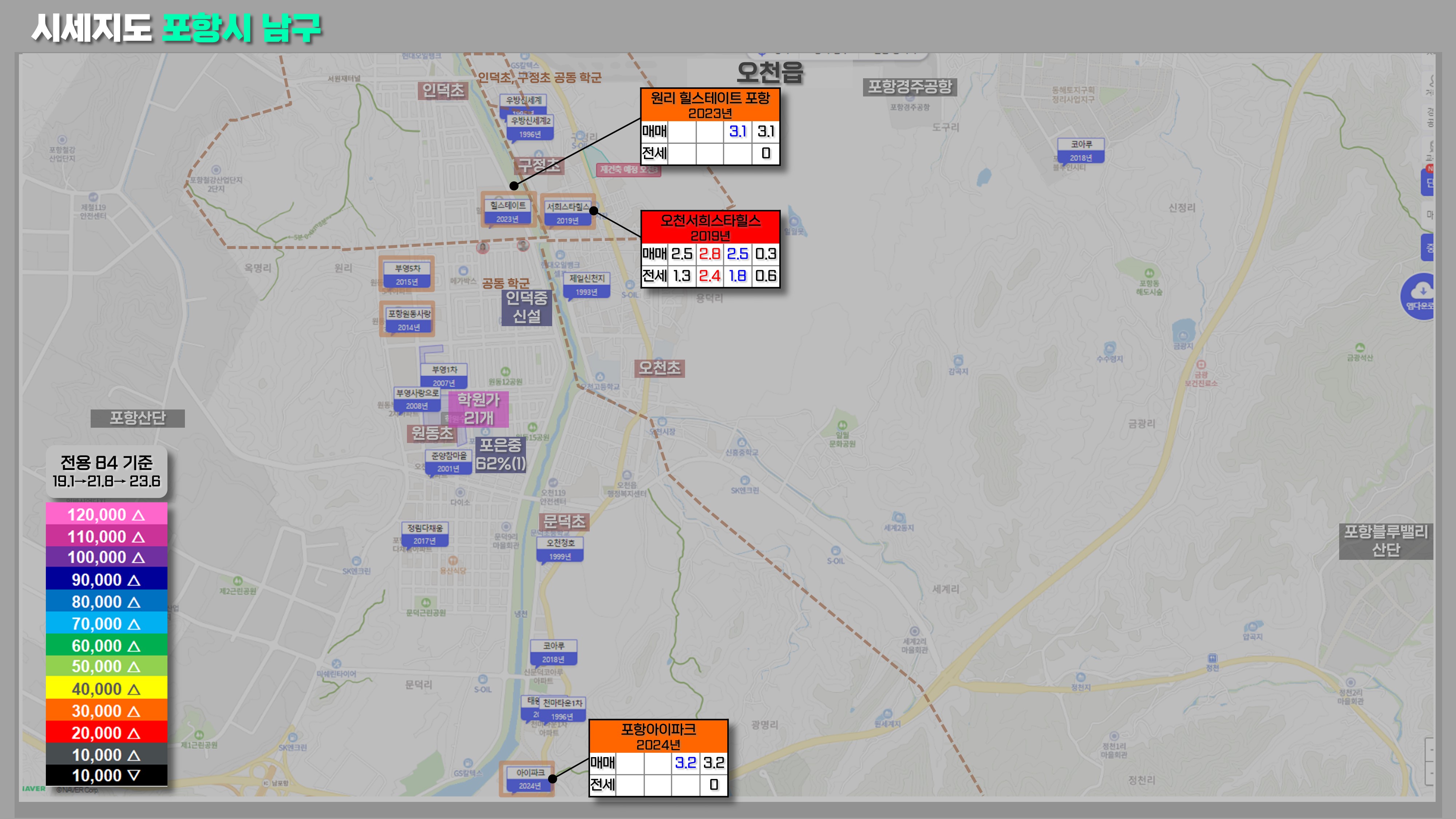Click the 정림다채움 2017년 marker

[424, 534]
